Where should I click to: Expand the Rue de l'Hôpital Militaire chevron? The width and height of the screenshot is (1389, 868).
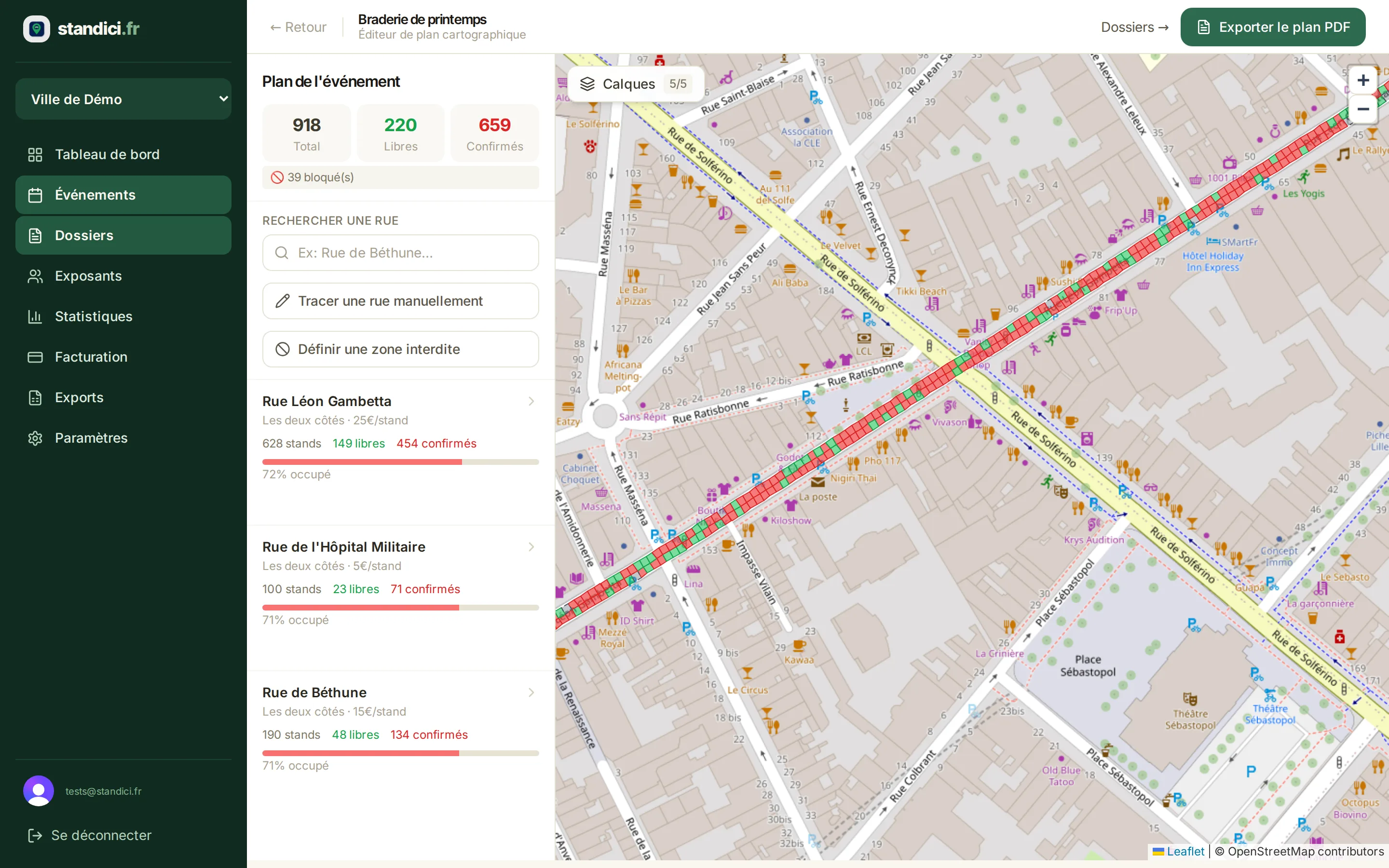(x=531, y=547)
